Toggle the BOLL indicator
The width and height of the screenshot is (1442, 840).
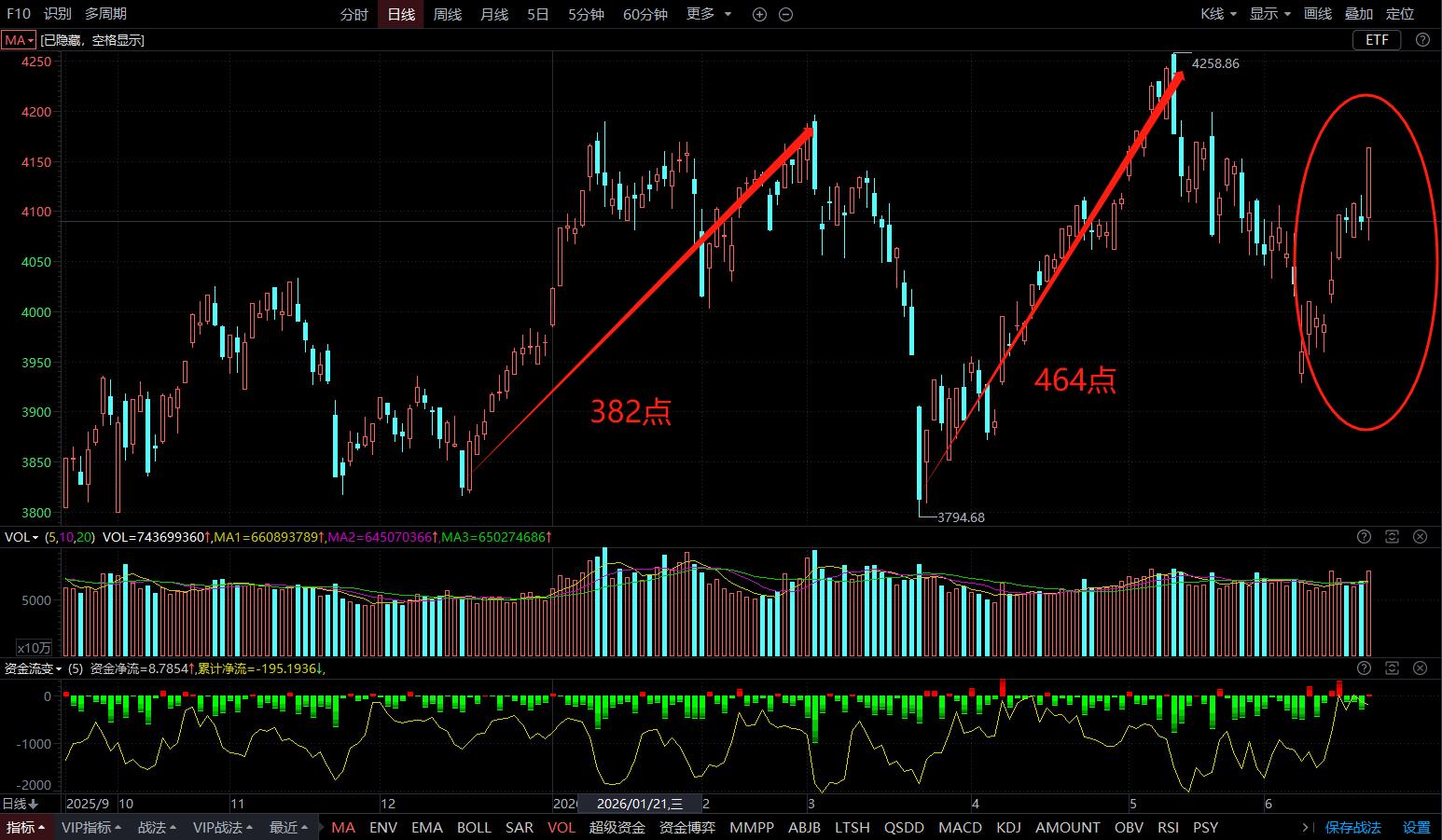(474, 827)
